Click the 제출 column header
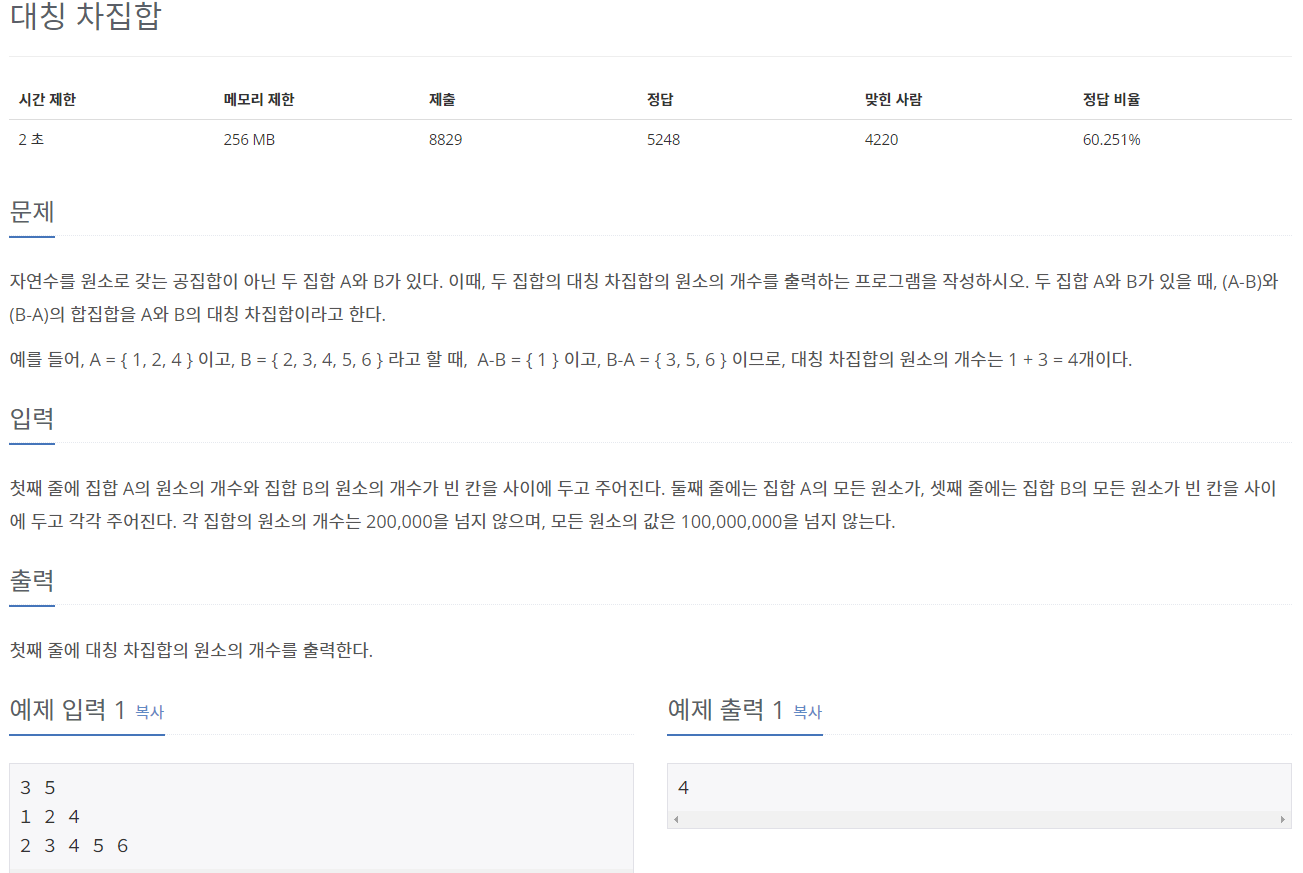 442,99
